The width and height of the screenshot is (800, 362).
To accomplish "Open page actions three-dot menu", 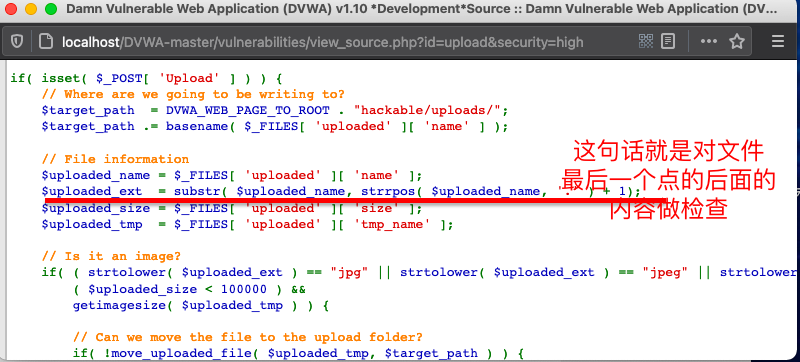I will pyautogui.click(x=709, y=41).
